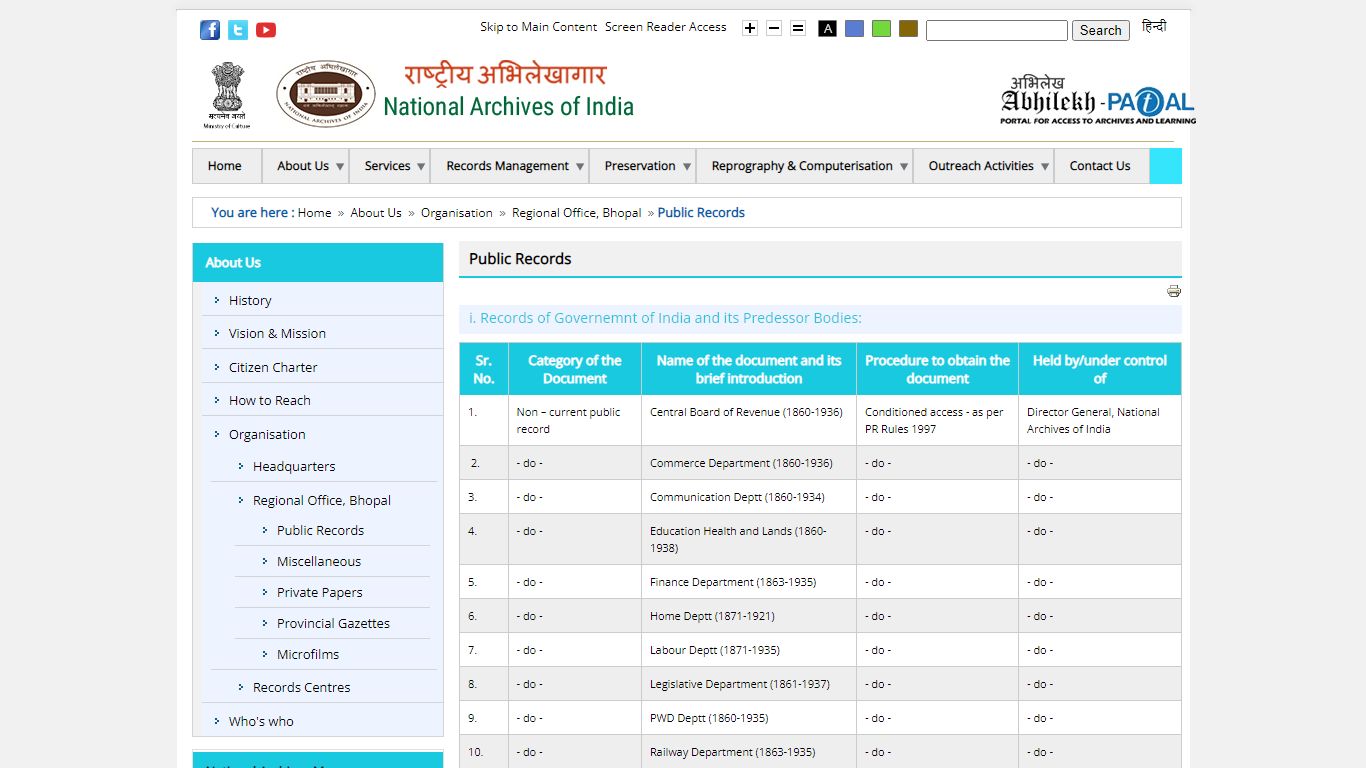Focus the site search text box
The width and height of the screenshot is (1366, 768).
[x=997, y=30]
